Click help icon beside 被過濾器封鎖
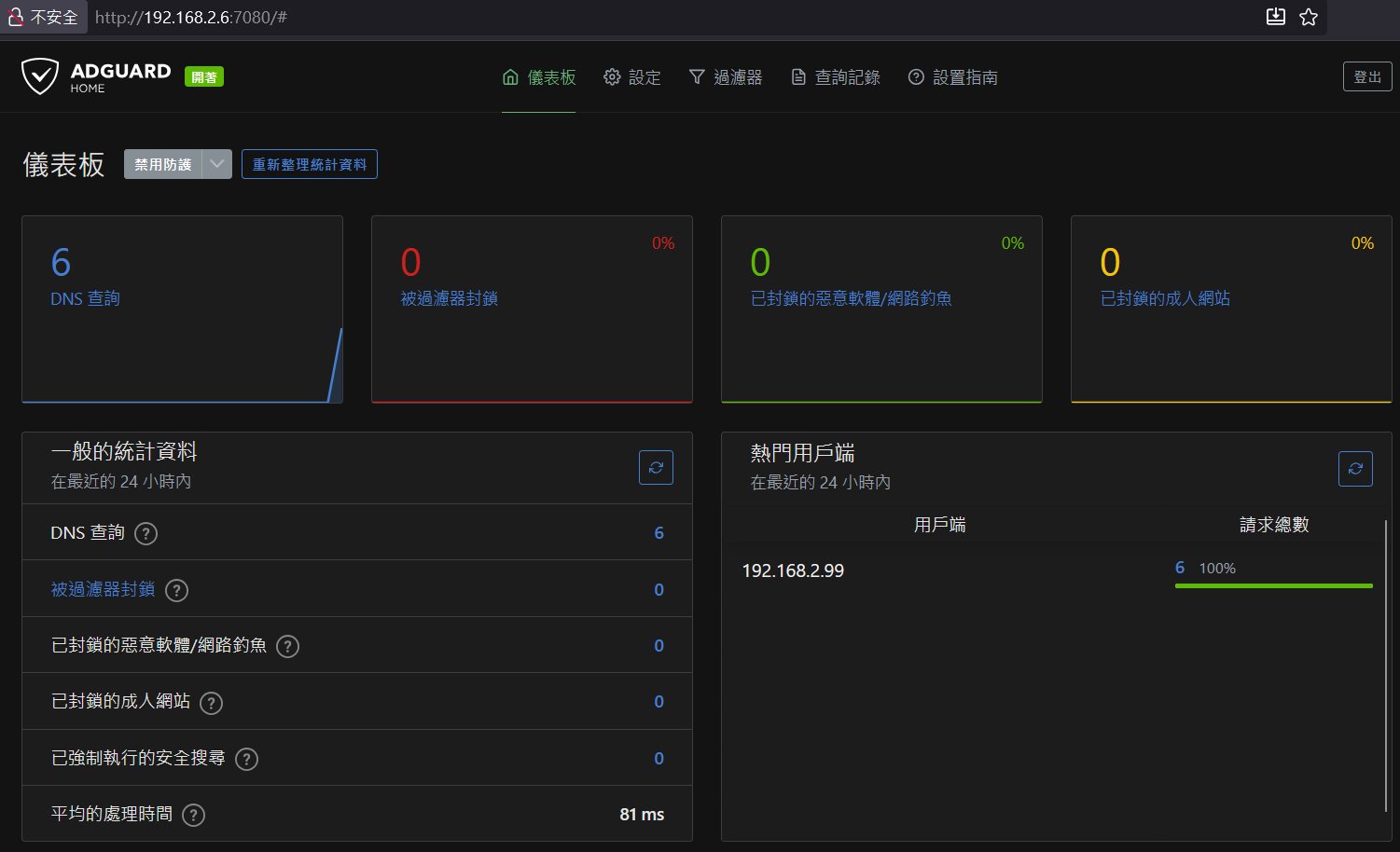1400x852 pixels. click(x=176, y=590)
